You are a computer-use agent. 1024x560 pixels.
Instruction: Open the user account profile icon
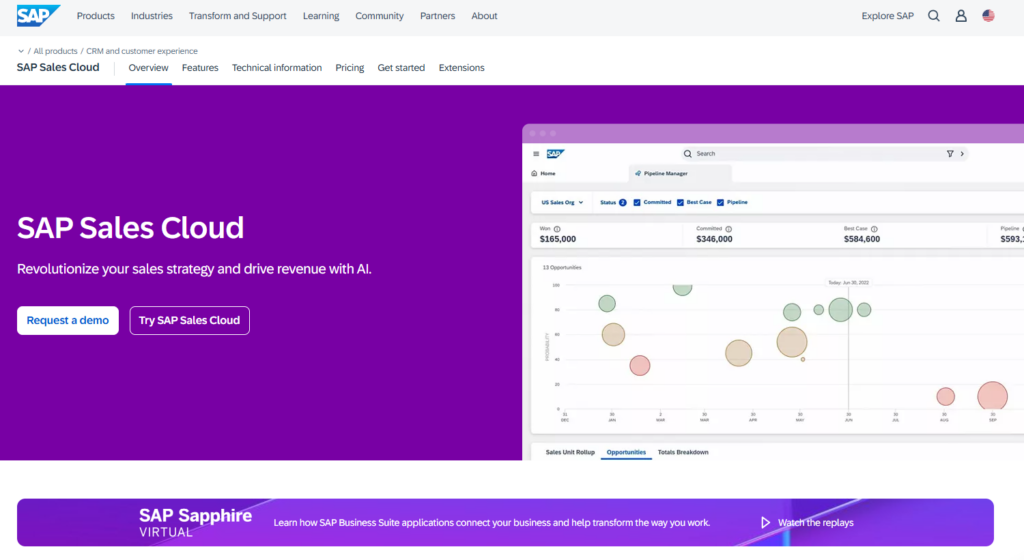pyautogui.click(x=961, y=16)
